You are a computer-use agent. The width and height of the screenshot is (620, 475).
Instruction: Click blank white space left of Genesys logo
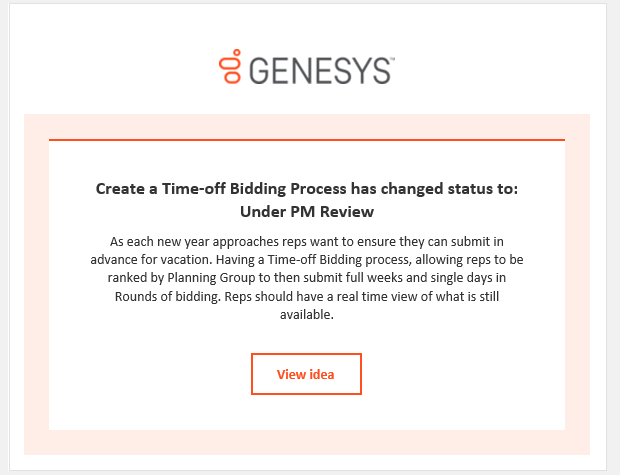point(110,66)
